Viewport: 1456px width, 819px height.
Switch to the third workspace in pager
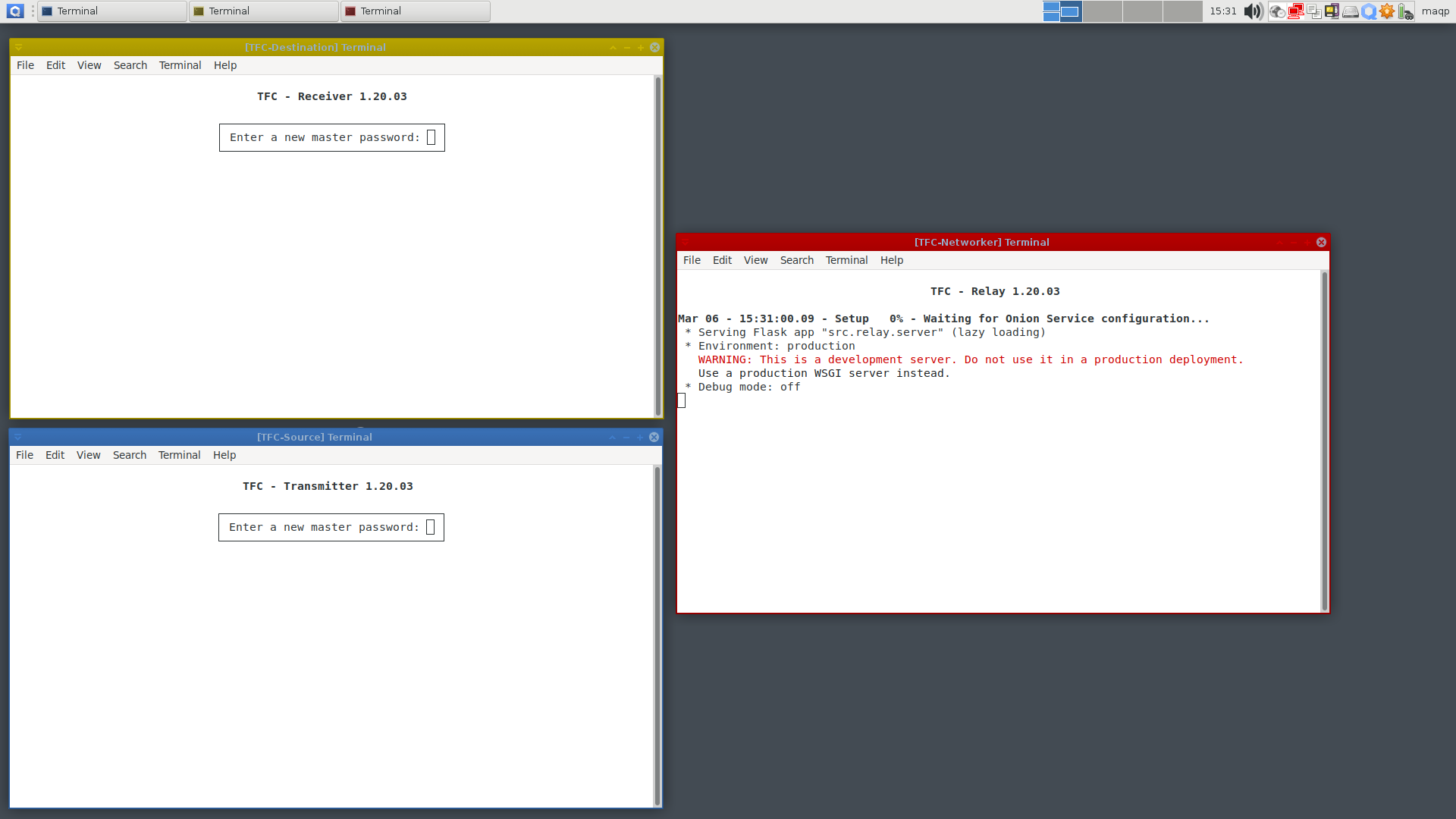click(1143, 11)
